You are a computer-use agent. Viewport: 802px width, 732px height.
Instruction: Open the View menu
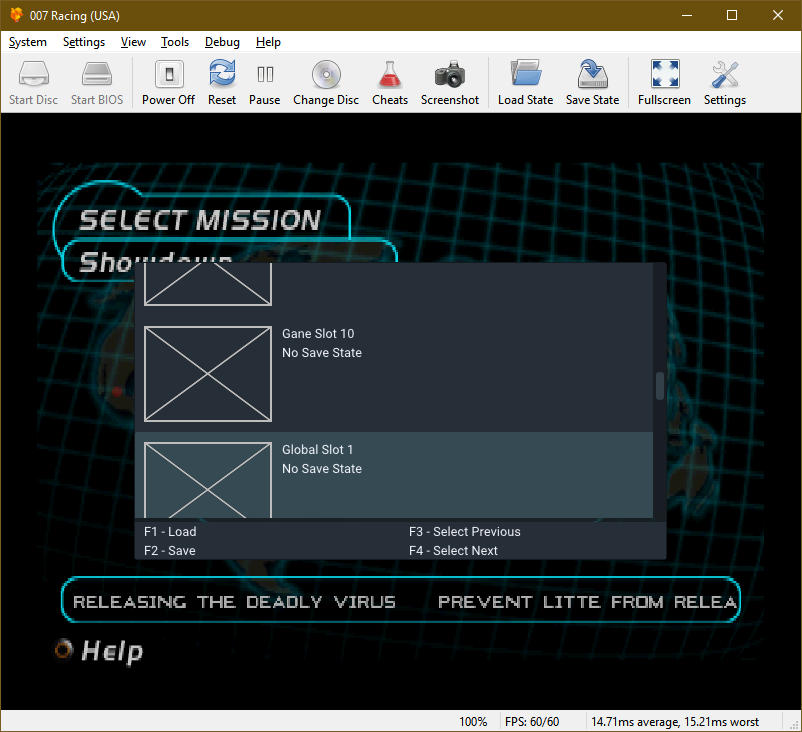point(133,42)
